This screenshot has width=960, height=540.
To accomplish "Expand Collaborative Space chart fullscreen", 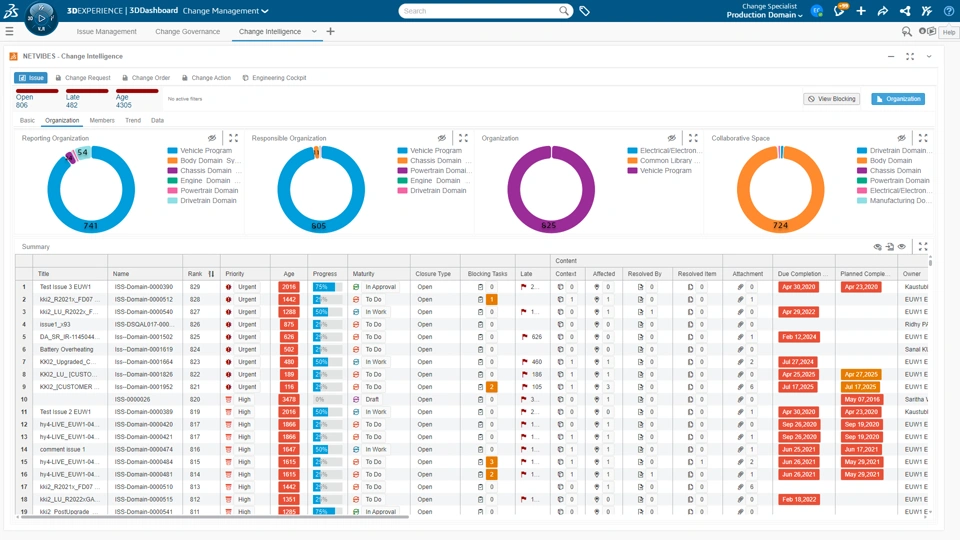I will click(x=923, y=138).
